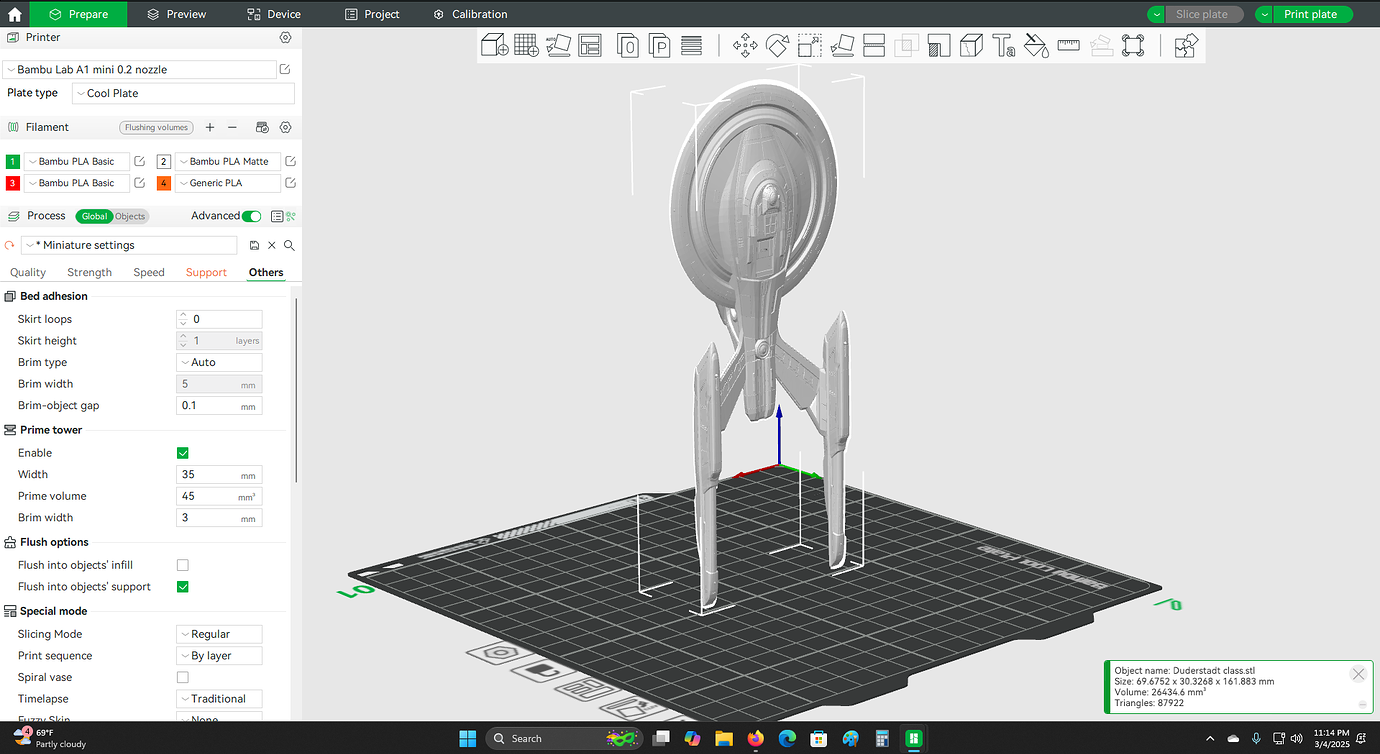Activate the Color painting bucket tool
The image size is (1380, 754).
point(1036,45)
